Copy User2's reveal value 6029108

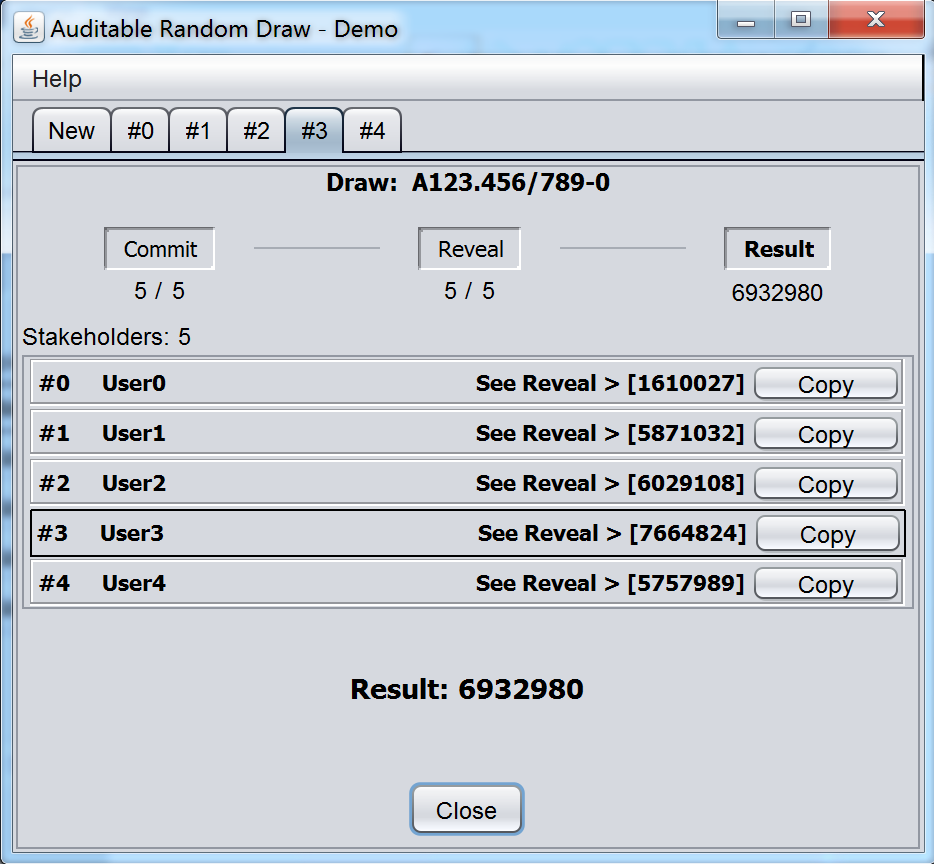(x=826, y=484)
